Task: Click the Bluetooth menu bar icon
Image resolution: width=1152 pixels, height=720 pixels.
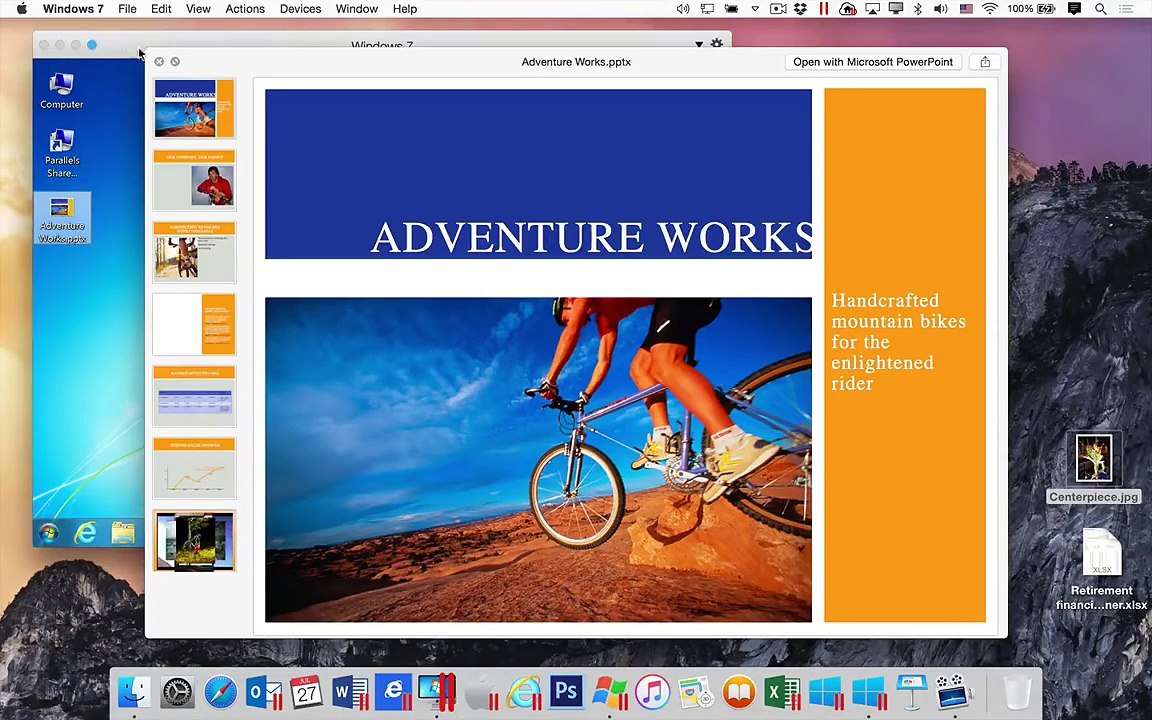Action: [x=918, y=9]
